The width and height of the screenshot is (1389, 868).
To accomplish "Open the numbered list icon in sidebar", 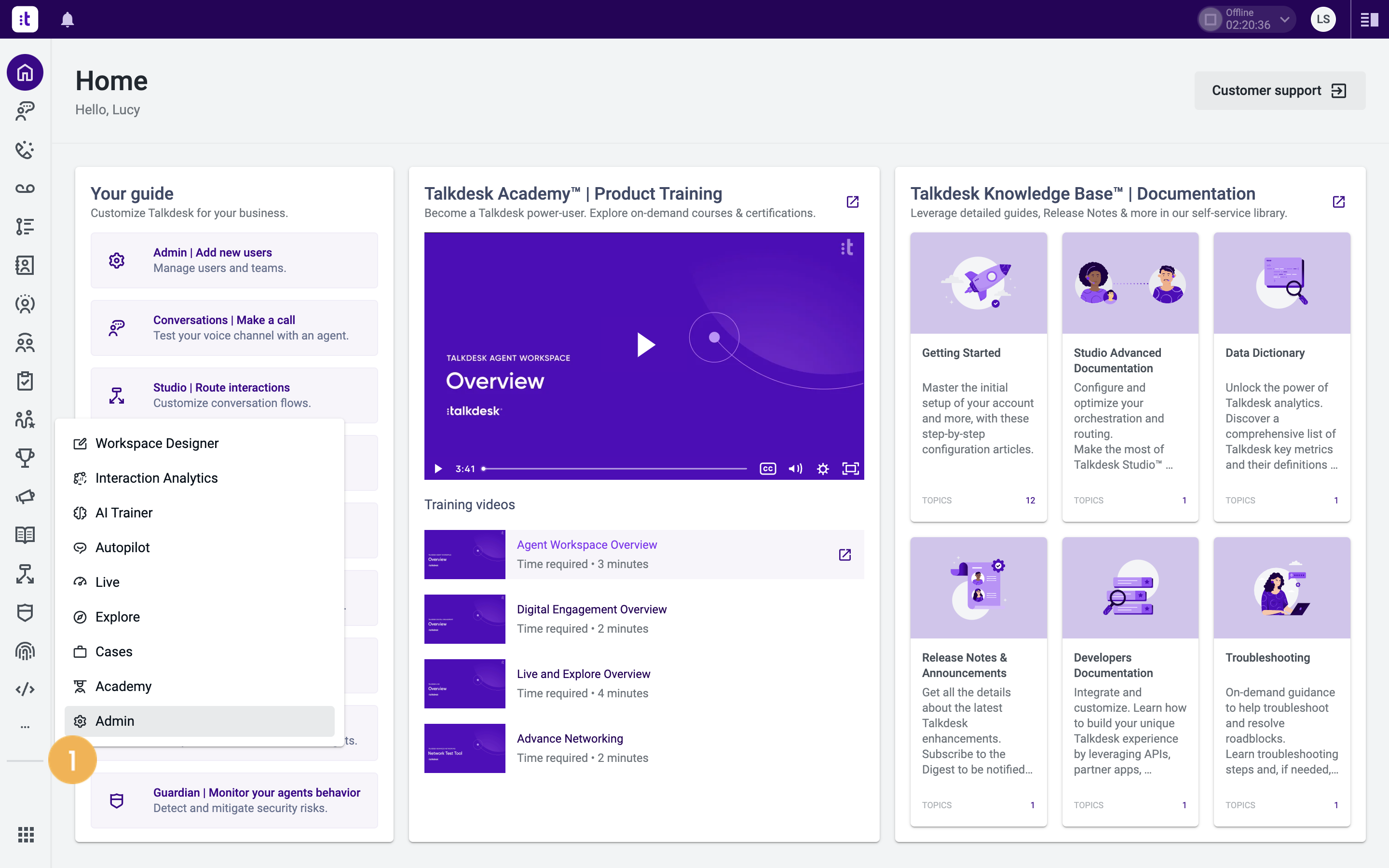I will 25,227.
